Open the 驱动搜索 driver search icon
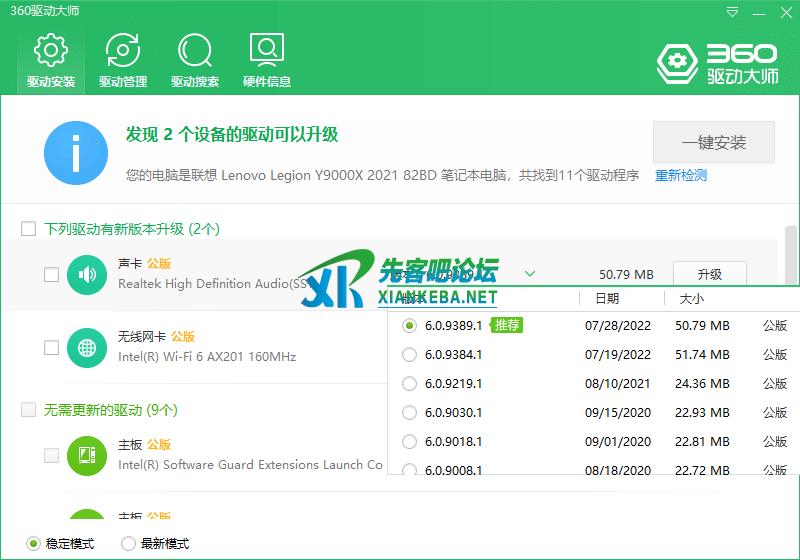The width and height of the screenshot is (800, 560). pyautogui.click(x=195, y=60)
